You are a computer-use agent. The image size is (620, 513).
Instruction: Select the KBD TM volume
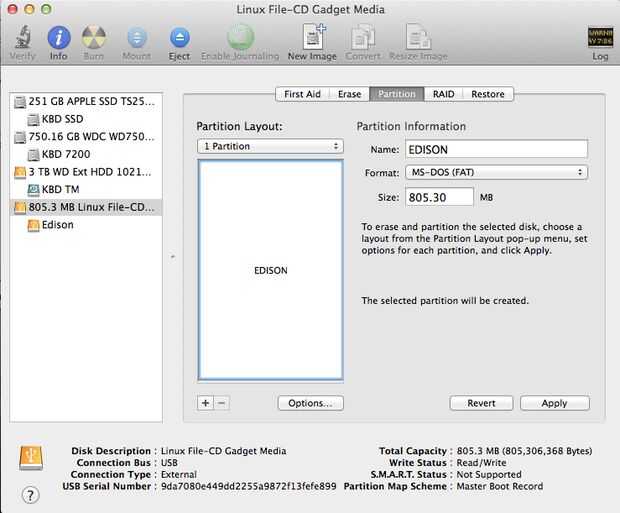point(86,189)
